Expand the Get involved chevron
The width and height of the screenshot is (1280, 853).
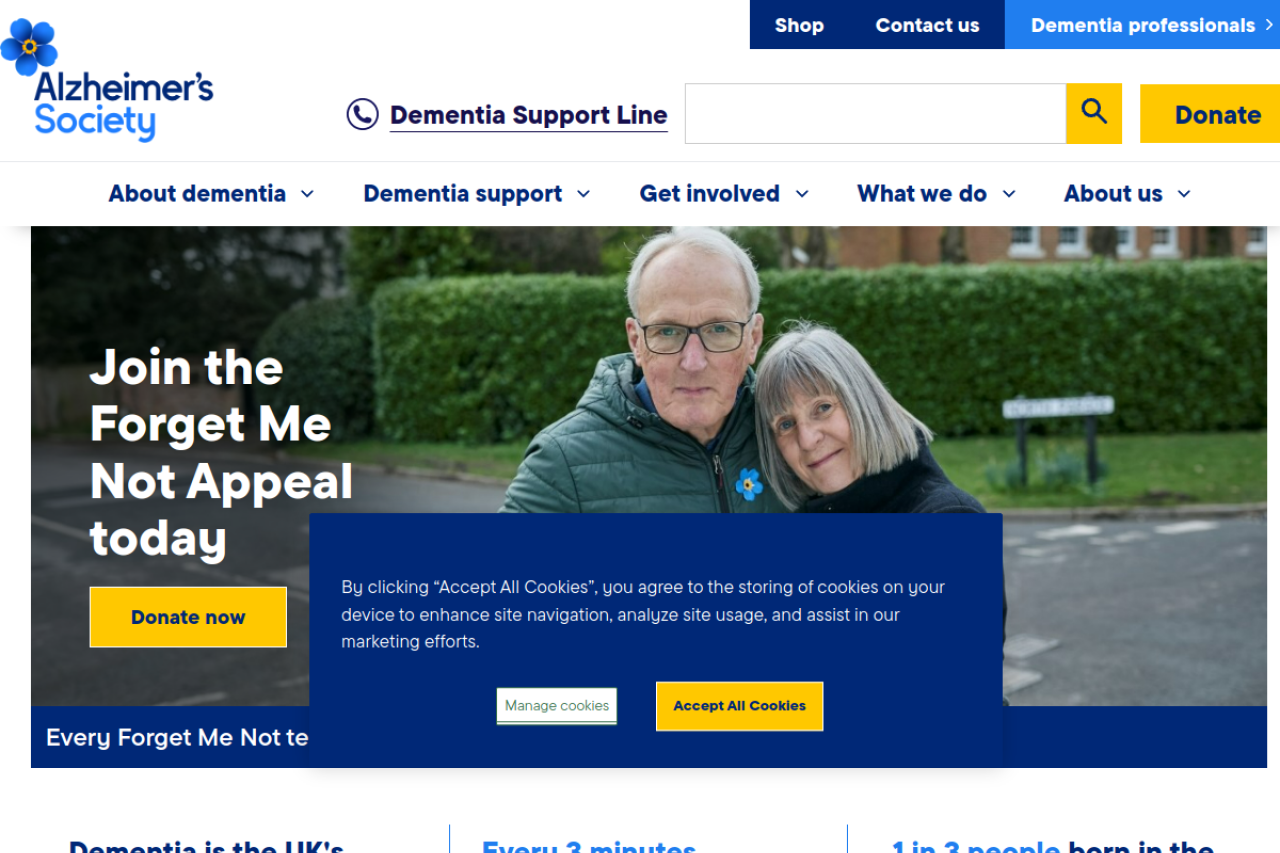tap(801, 194)
